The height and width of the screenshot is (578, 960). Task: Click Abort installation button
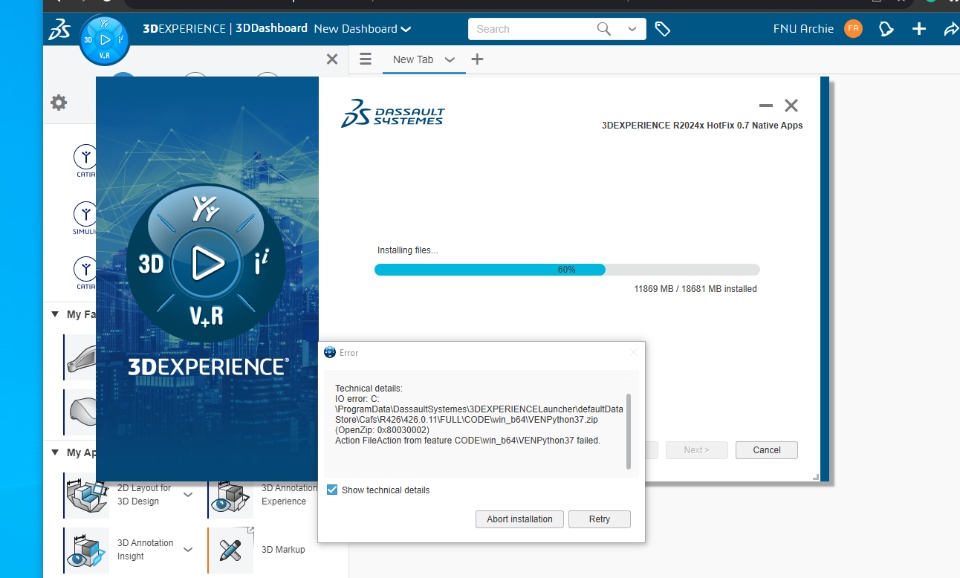tap(519, 519)
